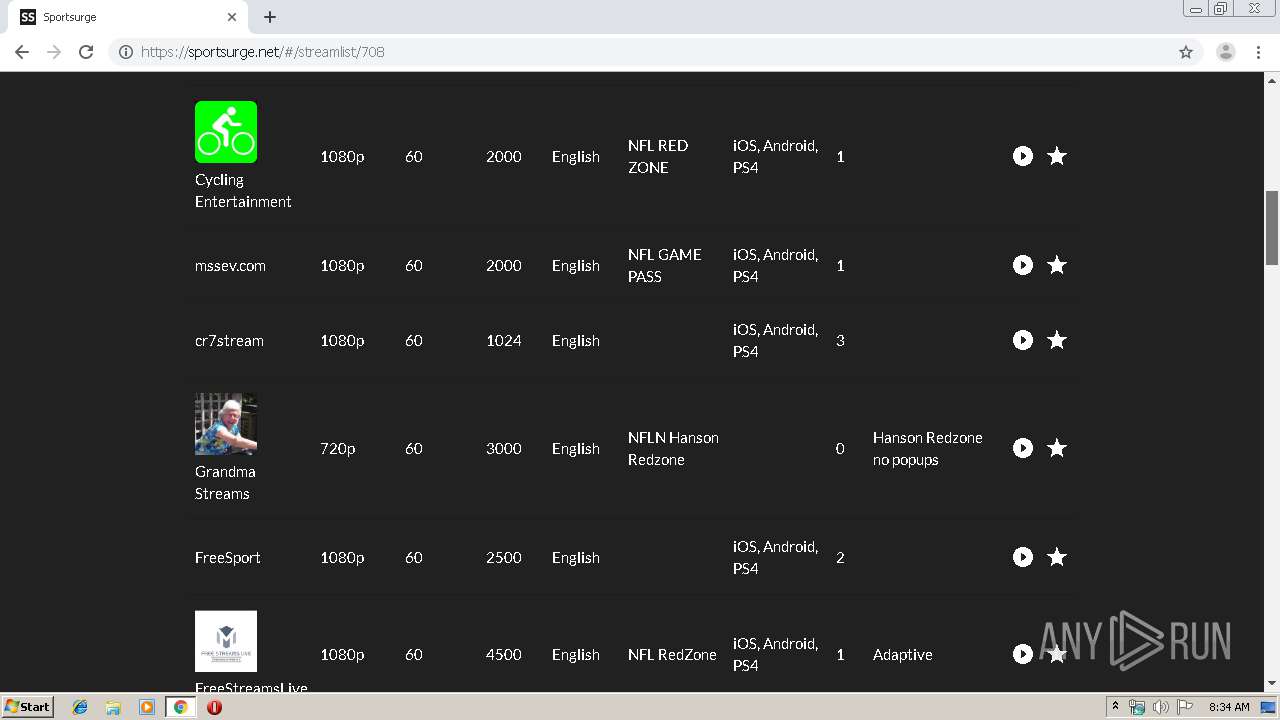Screen dimensions: 1280x720
Task: Bookmark this page with star icon
Action: coord(1186,52)
